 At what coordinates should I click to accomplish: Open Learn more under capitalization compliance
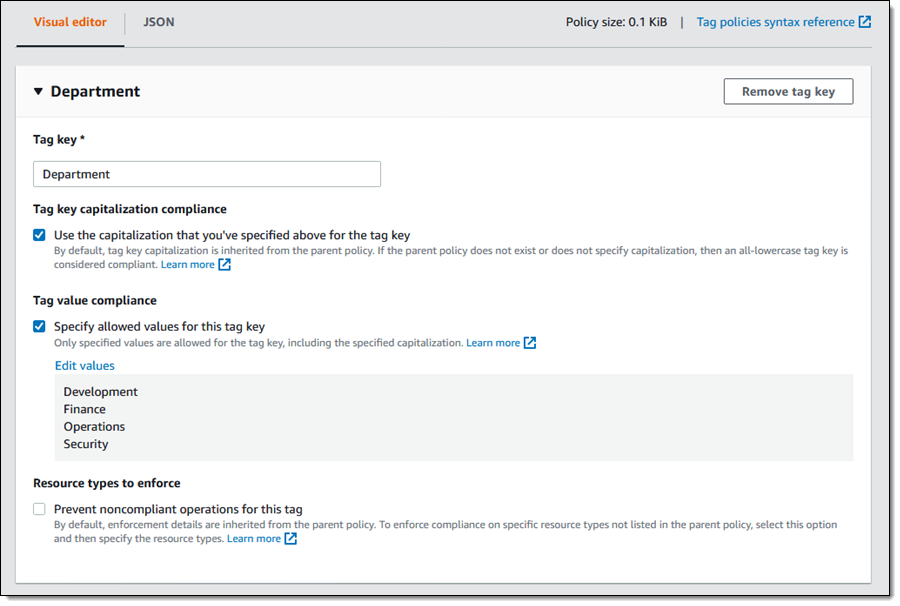click(187, 265)
